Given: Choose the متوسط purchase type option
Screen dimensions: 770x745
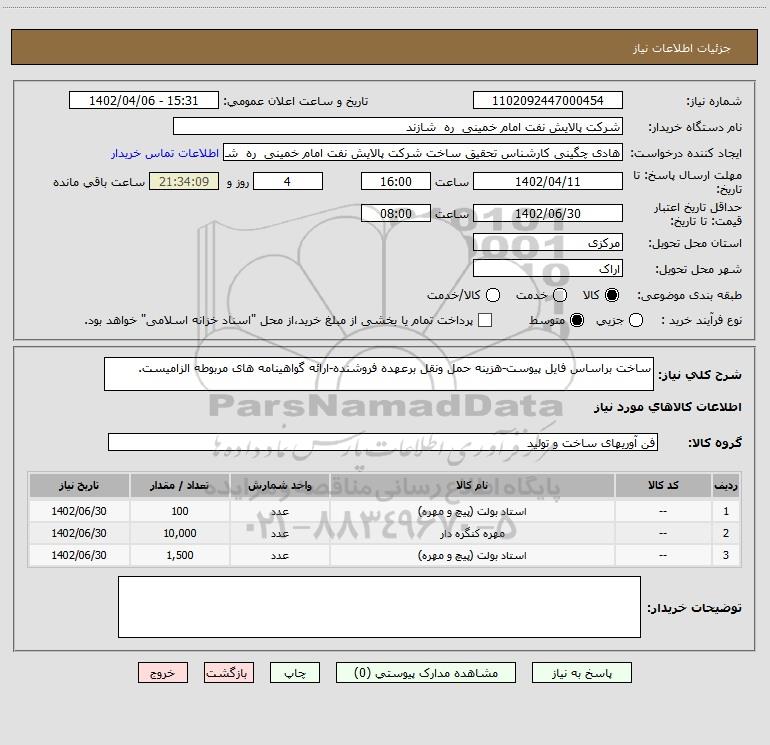Looking at the screenshot, I should [x=577, y=320].
